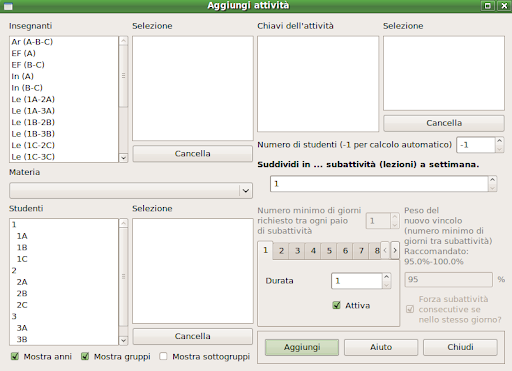Select teacher Le (1C-2C)
This screenshot has height=371, width=512.
(x=64, y=145)
